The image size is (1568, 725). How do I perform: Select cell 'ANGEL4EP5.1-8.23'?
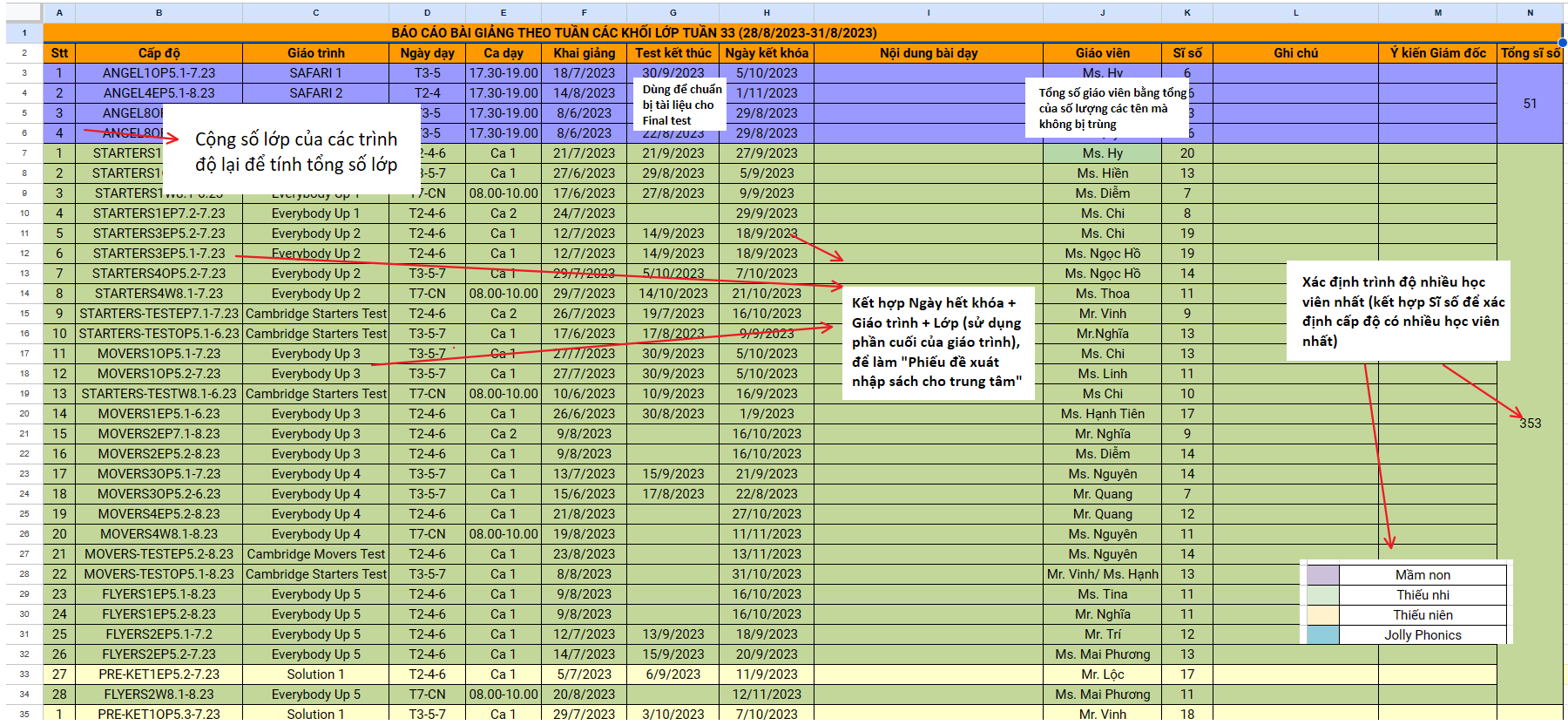pos(159,93)
